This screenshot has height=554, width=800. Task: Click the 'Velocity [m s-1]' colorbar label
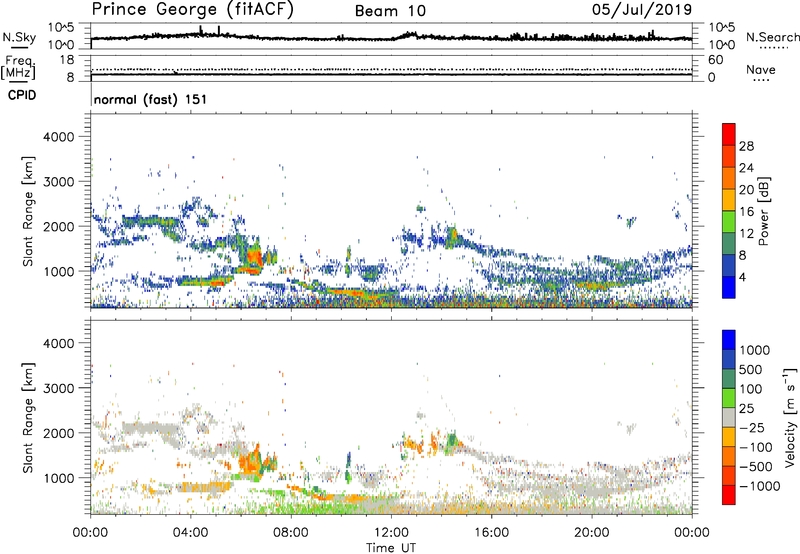pos(790,417)
